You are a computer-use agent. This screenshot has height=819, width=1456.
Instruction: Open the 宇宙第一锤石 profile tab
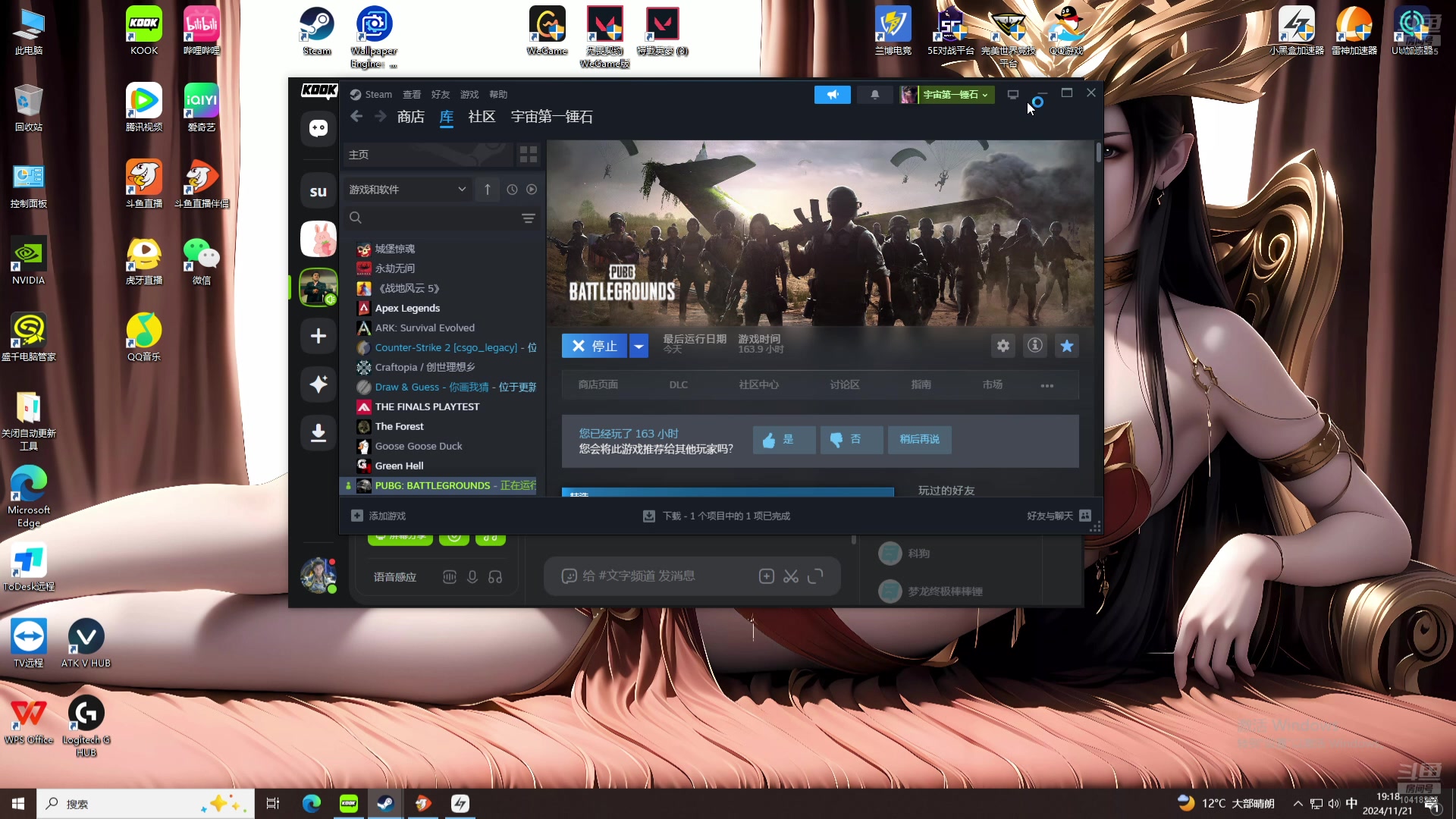click(x=551, y=117)
